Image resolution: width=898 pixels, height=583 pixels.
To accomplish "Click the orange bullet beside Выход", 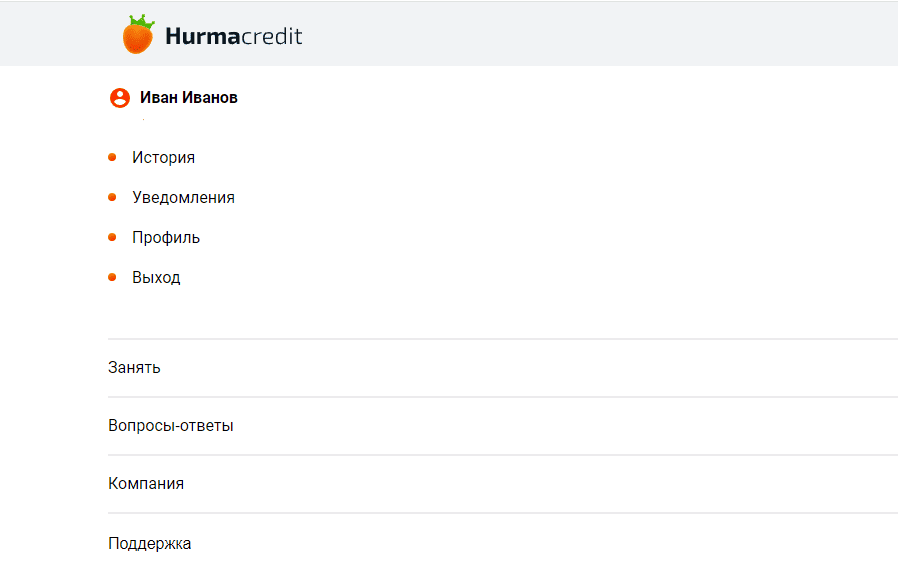I will click(113, 277).
